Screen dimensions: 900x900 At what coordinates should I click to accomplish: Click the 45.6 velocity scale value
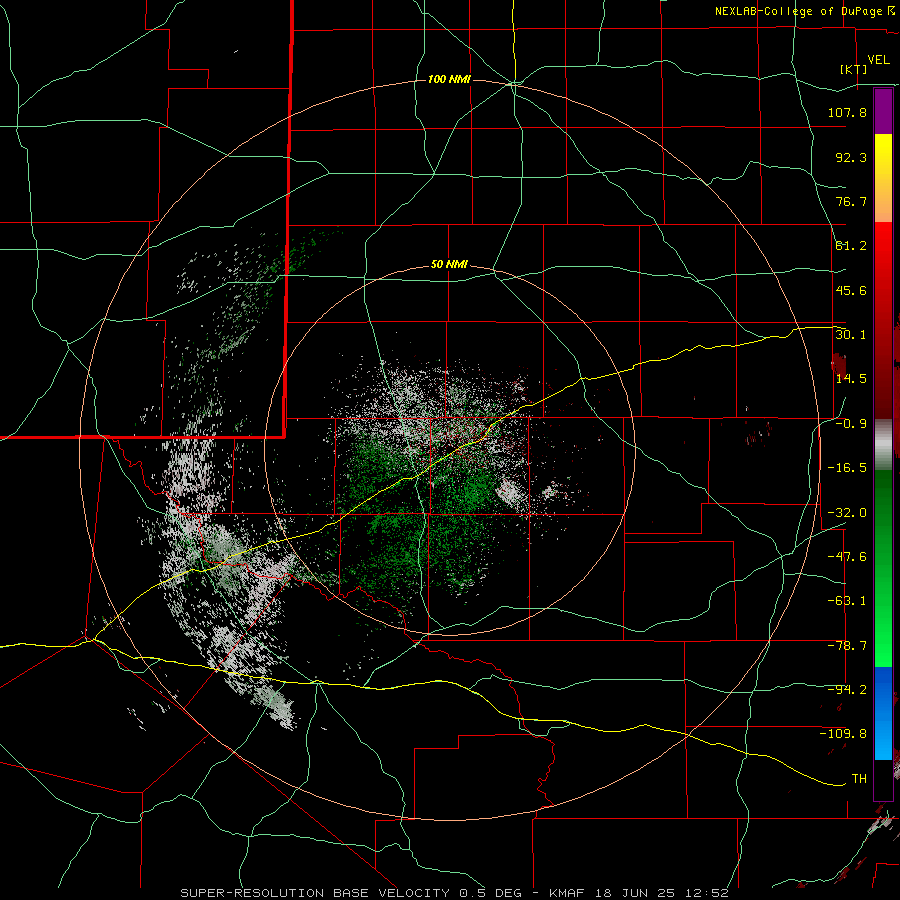click(x=851, y=290)
